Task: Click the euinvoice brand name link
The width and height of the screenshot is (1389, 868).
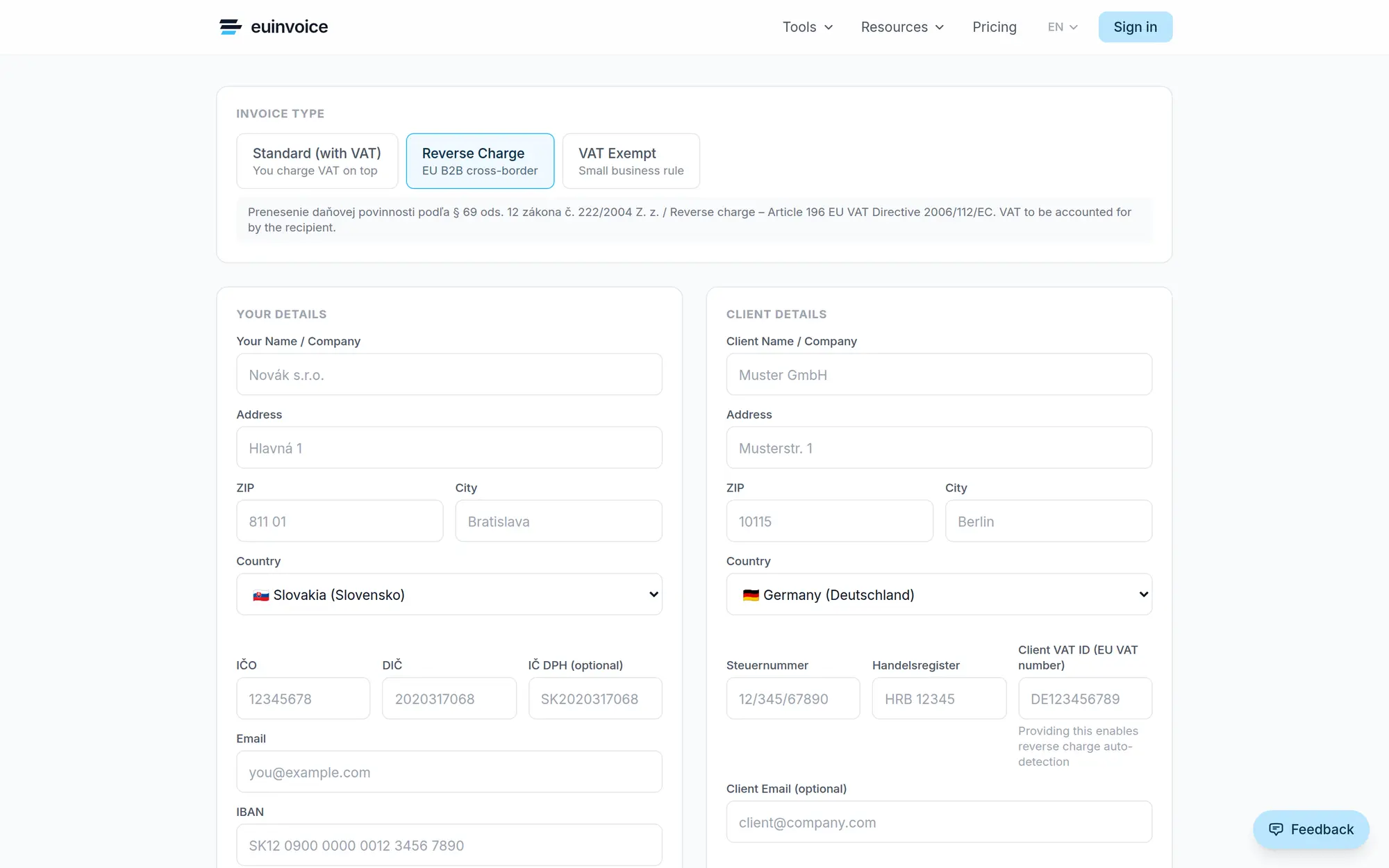Action: point(289,27)
